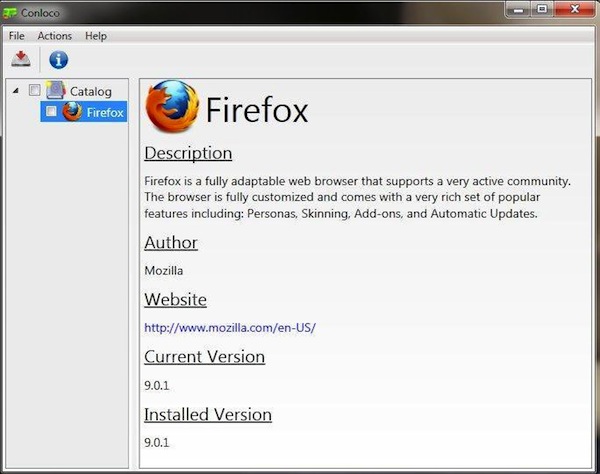The width and height of the screenshot is (600, 474).
Task: Minimize the Conloco window
Action: pyautogui.click(x=518, y=9)
